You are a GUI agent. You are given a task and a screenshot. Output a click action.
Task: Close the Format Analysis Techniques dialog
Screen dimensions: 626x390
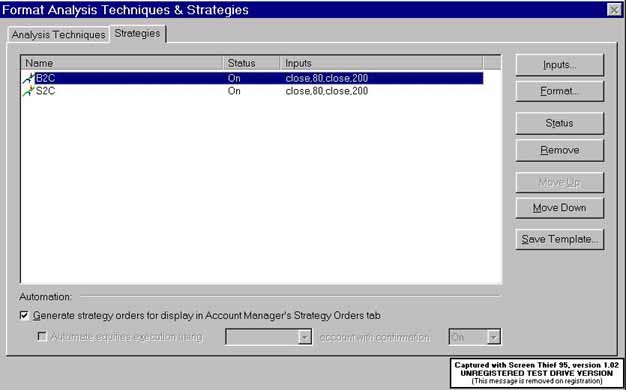(614, 10)
